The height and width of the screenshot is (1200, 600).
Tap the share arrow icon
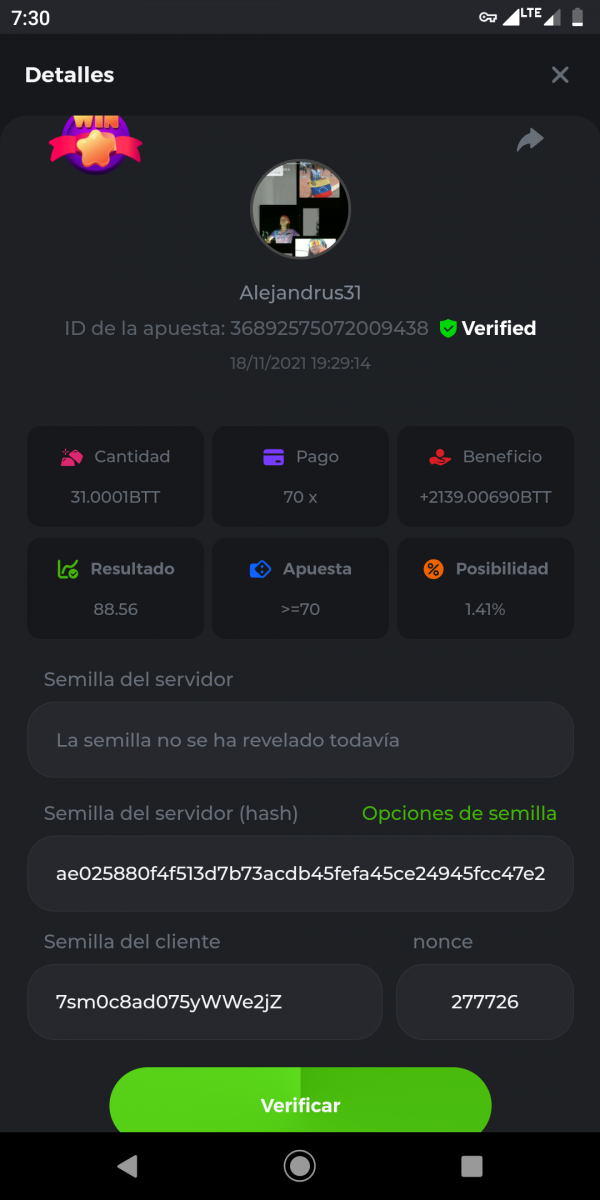[530, 141]
